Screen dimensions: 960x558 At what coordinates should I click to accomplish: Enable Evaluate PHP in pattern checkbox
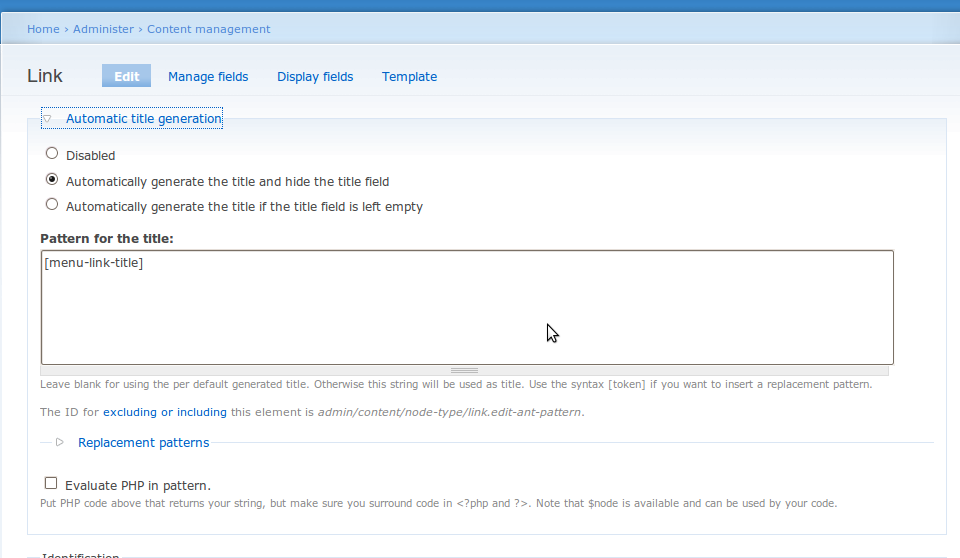point(51,483)
